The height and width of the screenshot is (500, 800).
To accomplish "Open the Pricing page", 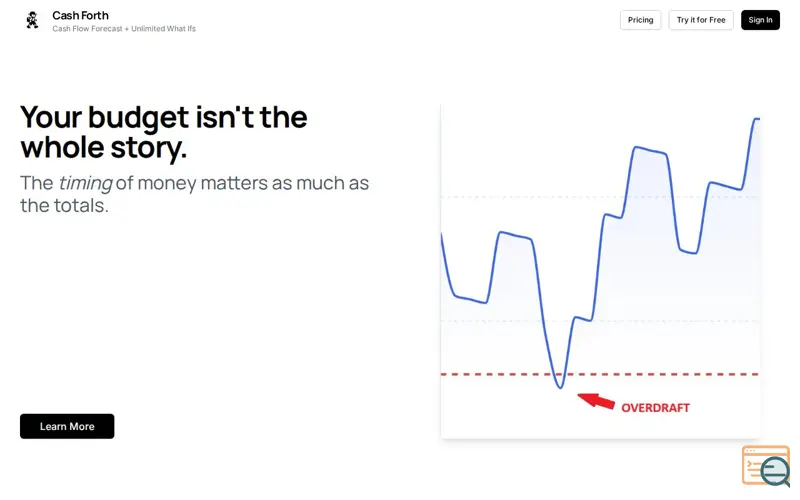I will pyautogui.click(x=640, y=20).
